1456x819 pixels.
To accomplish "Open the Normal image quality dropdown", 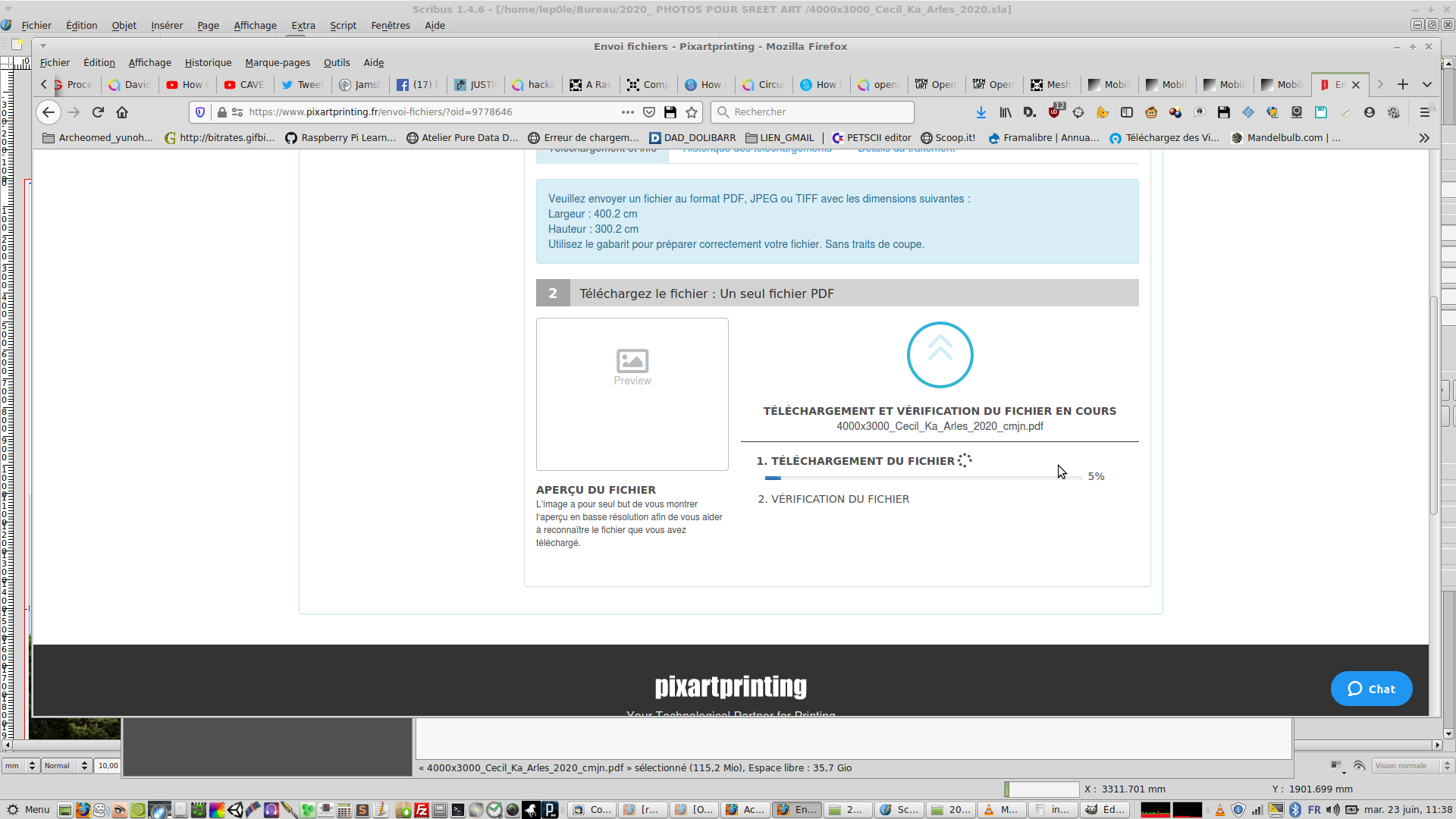I will point(66,766).
